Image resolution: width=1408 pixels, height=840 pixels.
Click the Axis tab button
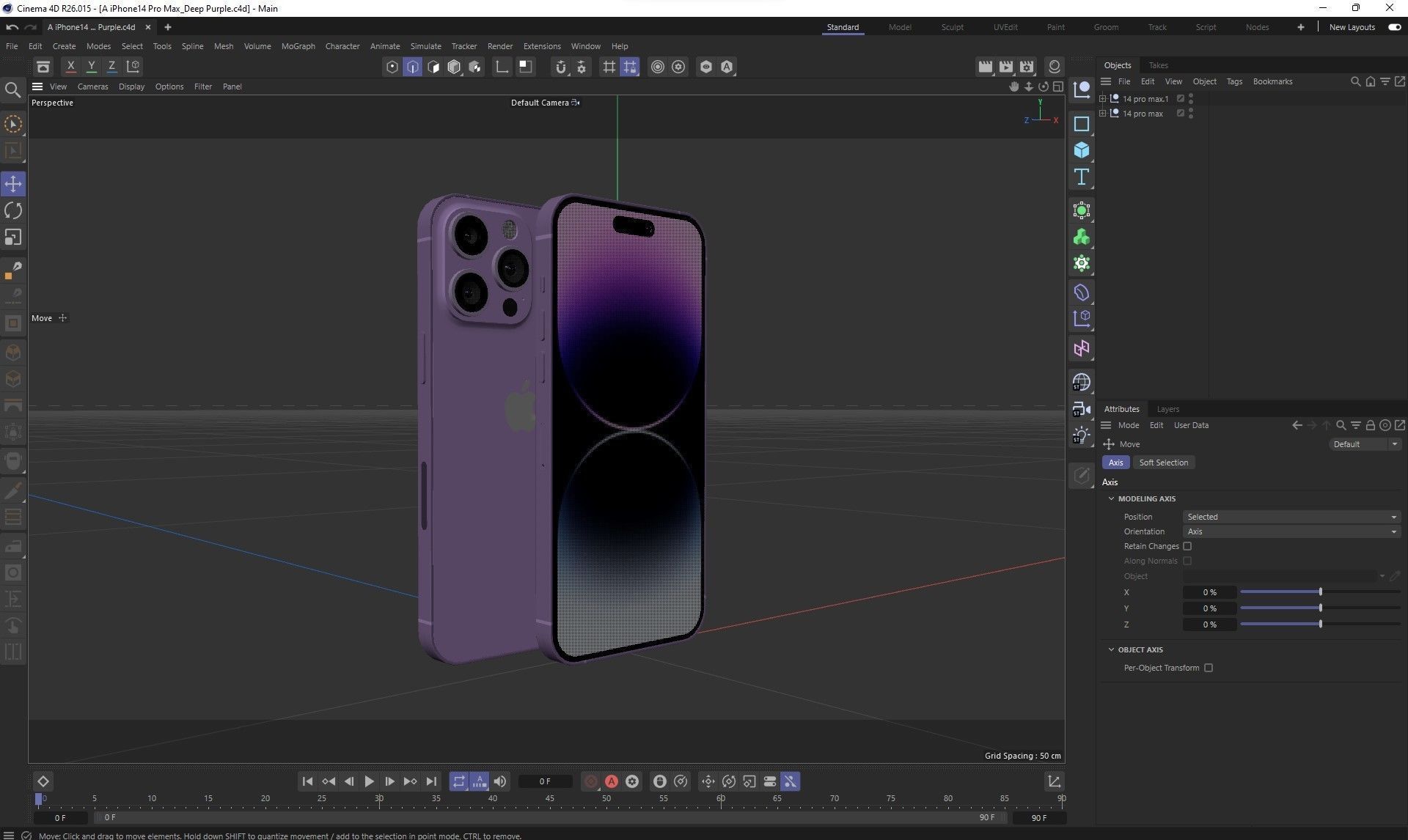pos(1115,463)
